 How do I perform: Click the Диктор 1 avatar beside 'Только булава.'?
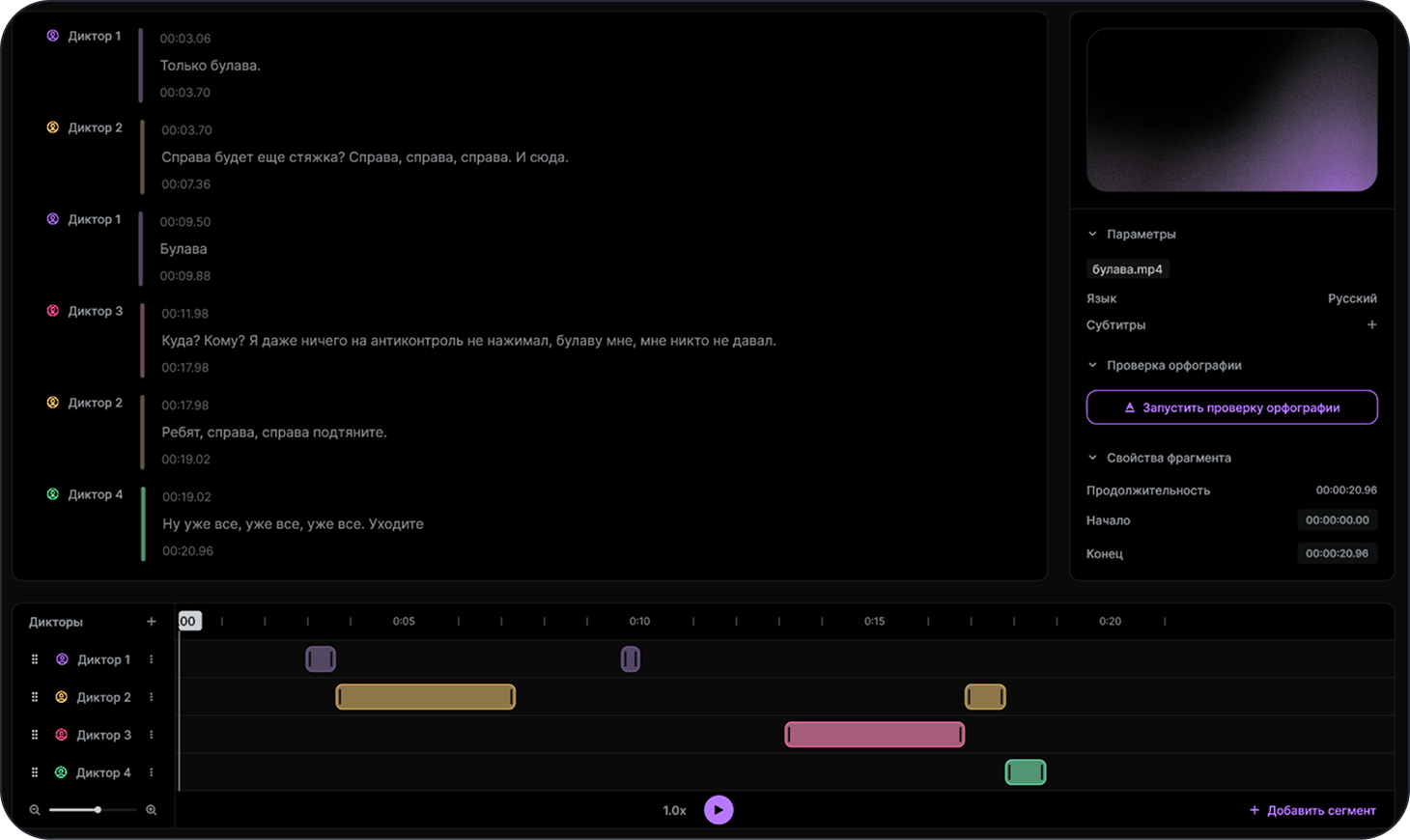click(x=53, y=36)
